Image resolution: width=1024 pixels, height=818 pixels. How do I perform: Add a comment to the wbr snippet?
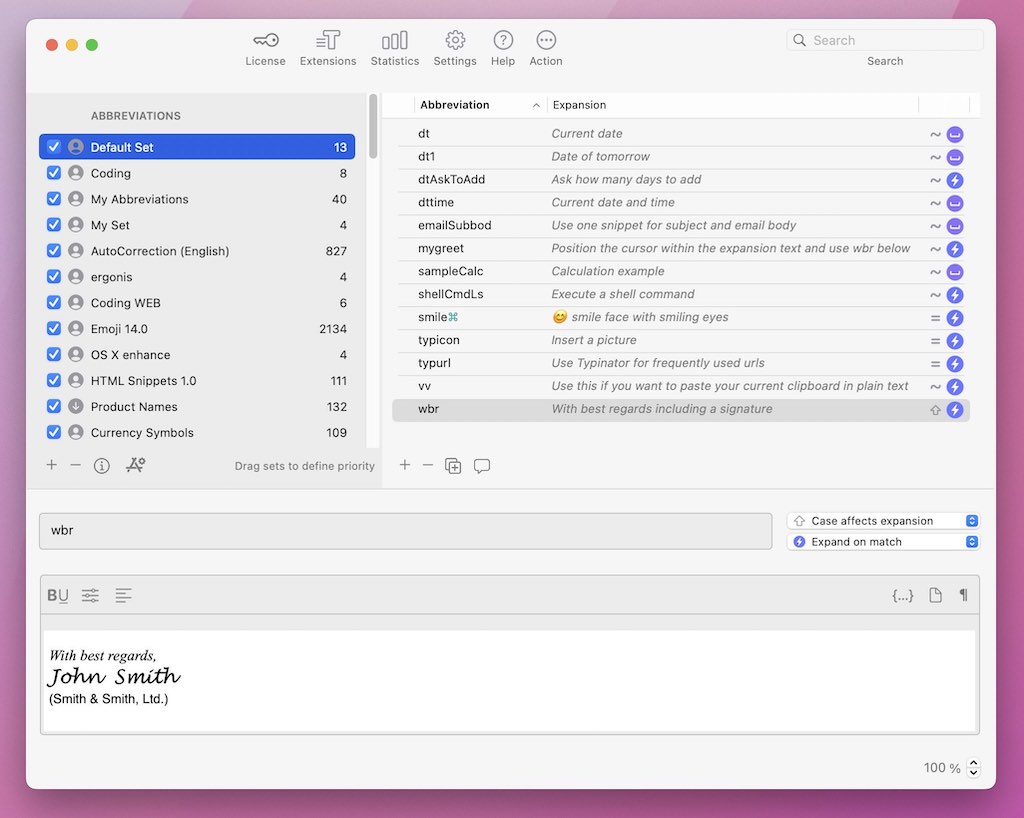click(x=482, y=465)
